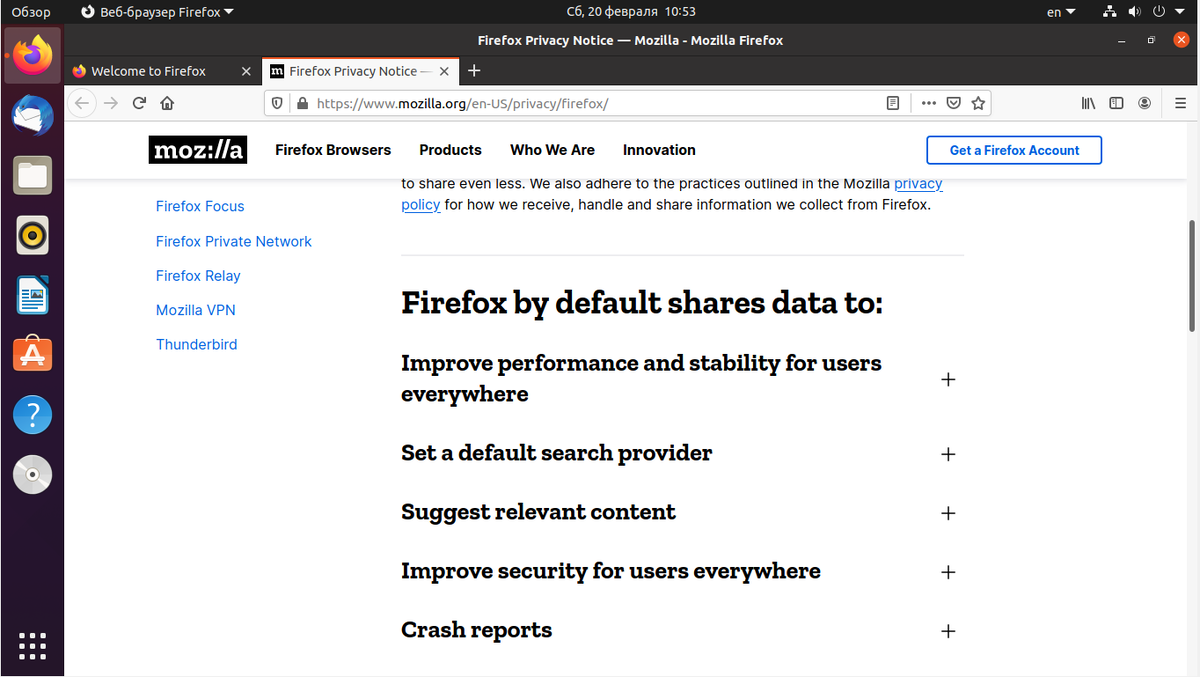Launch Thunderbird mail from dock
Viewport: 1200px width, 677px height.
click(x=32, y=115)
